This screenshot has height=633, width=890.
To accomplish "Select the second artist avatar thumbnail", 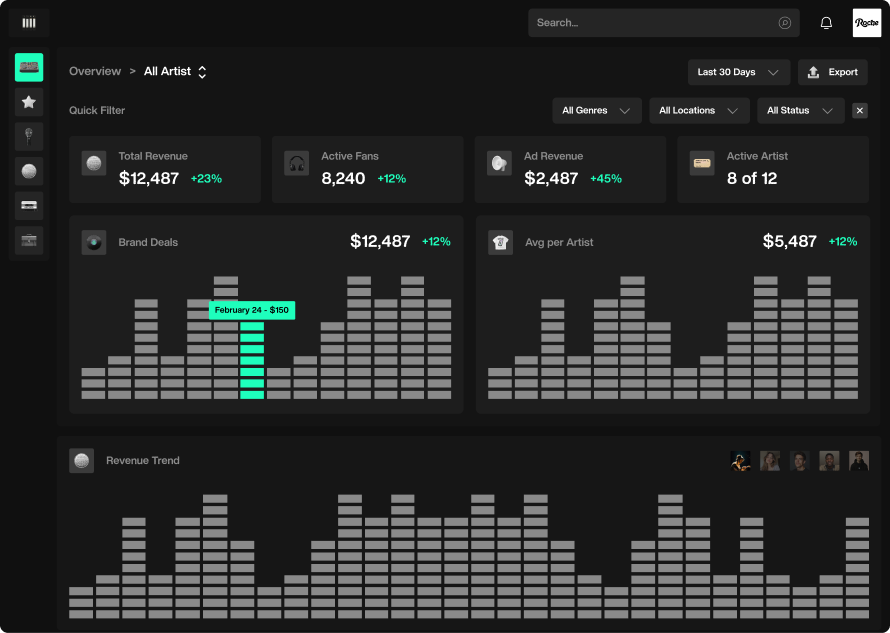I will (x=770, y=461).
